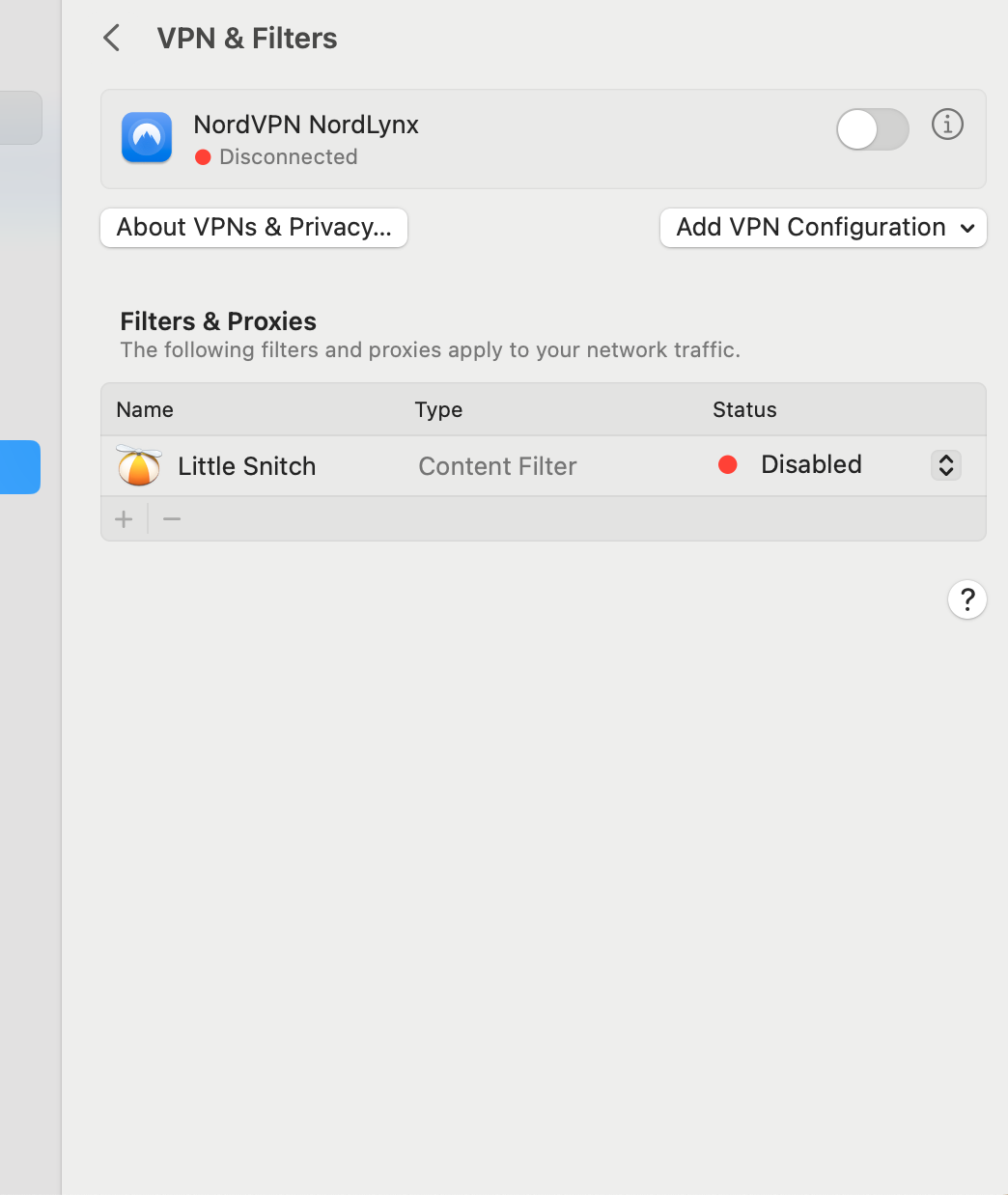
Task: Click the VPN & Filters title
Action: (x=247, y=39)
